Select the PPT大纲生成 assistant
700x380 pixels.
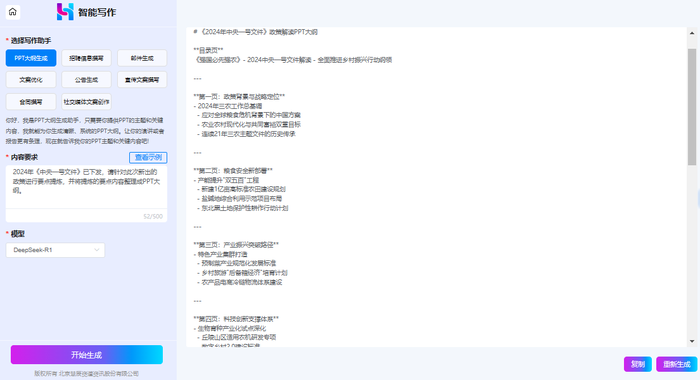tap(31, 58)
